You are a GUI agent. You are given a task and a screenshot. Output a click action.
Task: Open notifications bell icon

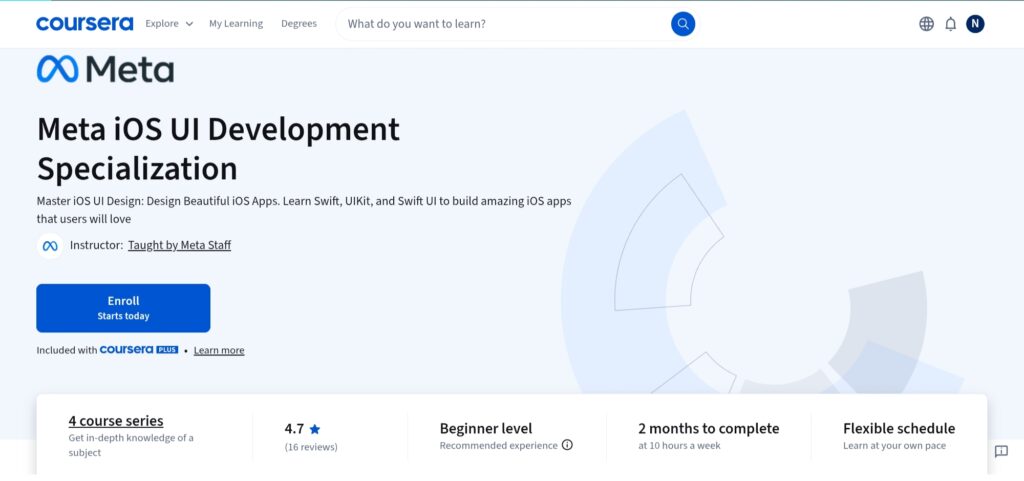[x=950, y=24]
